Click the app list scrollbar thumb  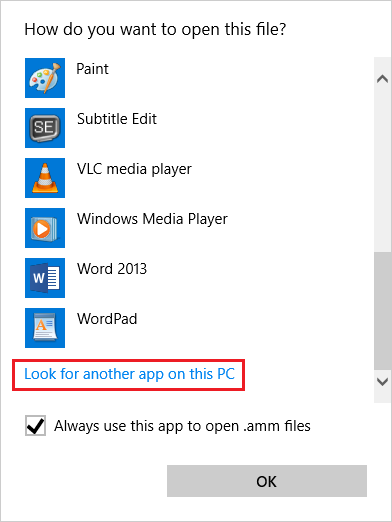pos(382,311)
